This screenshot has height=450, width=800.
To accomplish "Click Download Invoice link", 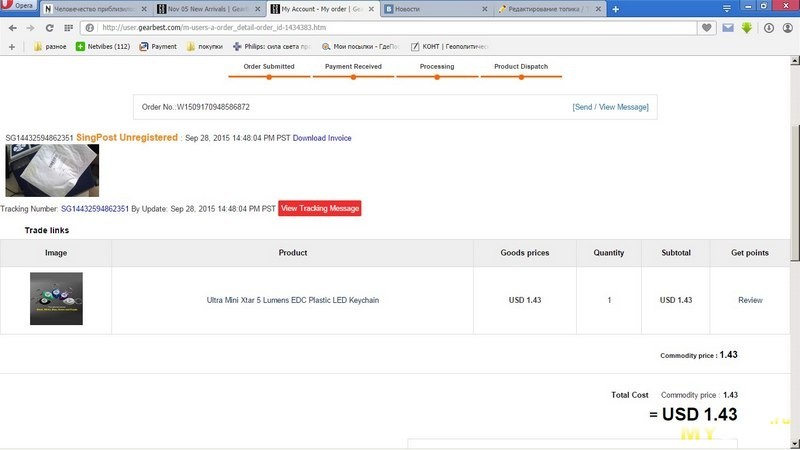I will click(322, 138).
